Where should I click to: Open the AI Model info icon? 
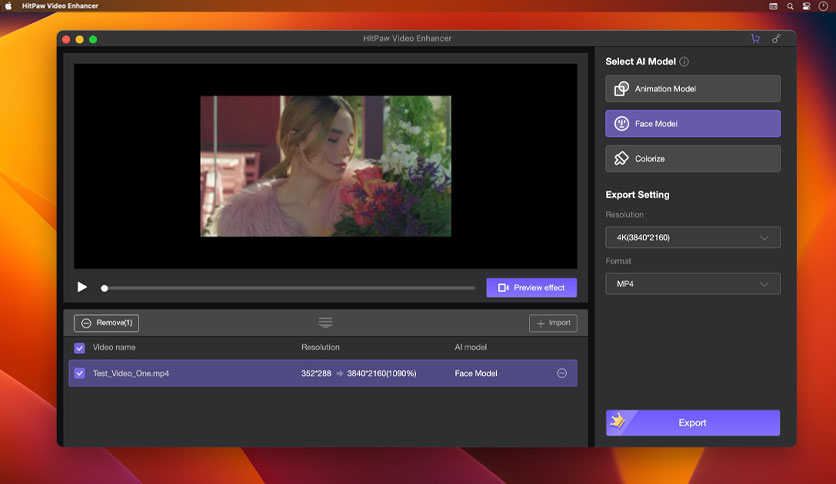tap(684, 62)
